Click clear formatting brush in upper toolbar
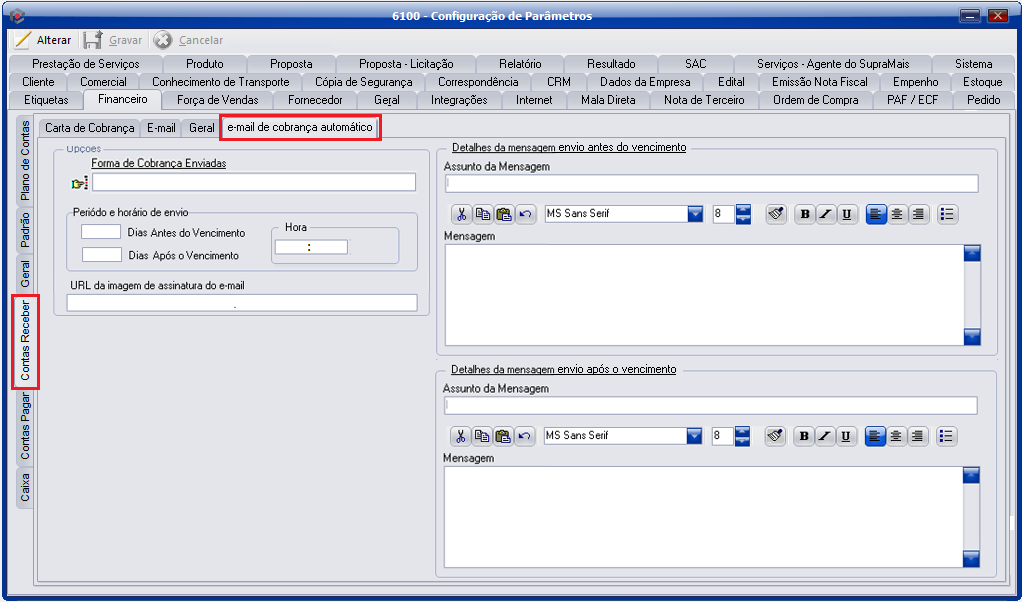1022x602 pixels. pyautogui.click(x=776, y=214)
